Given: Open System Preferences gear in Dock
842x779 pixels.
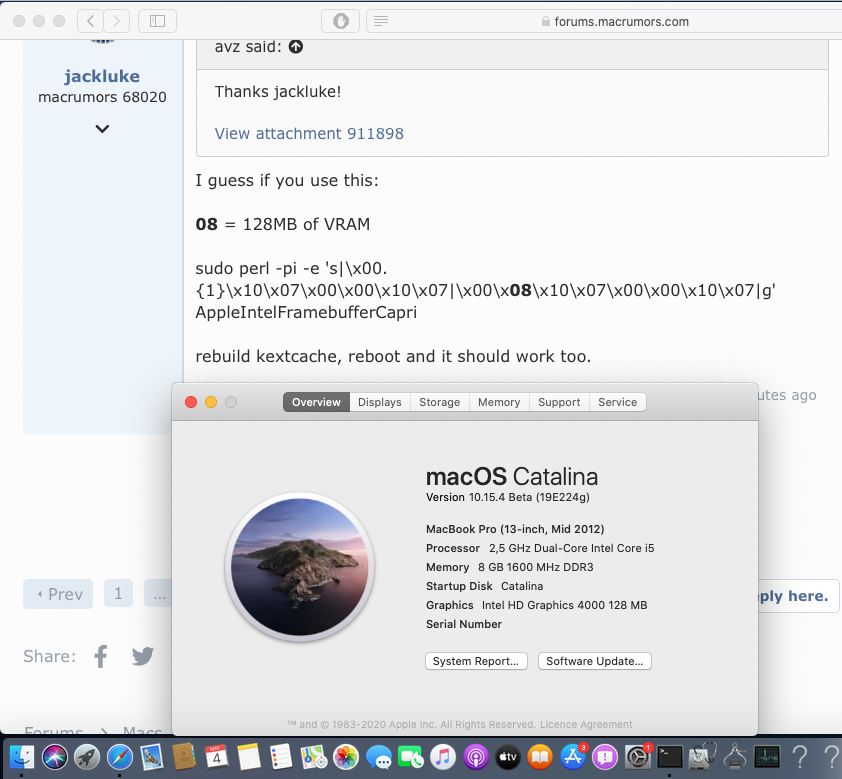Looking at the screenshot, I should tap(637, 757).
